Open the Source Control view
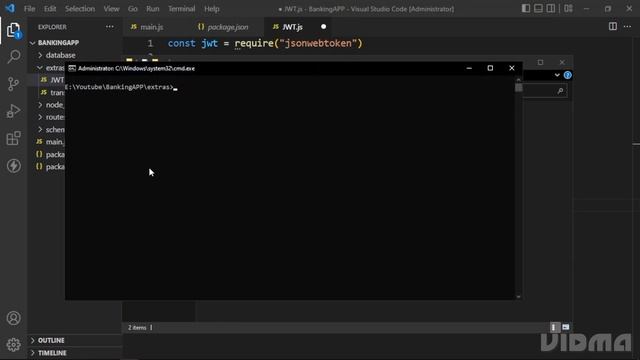Screen dimensions: 640x360 point(13,84)
